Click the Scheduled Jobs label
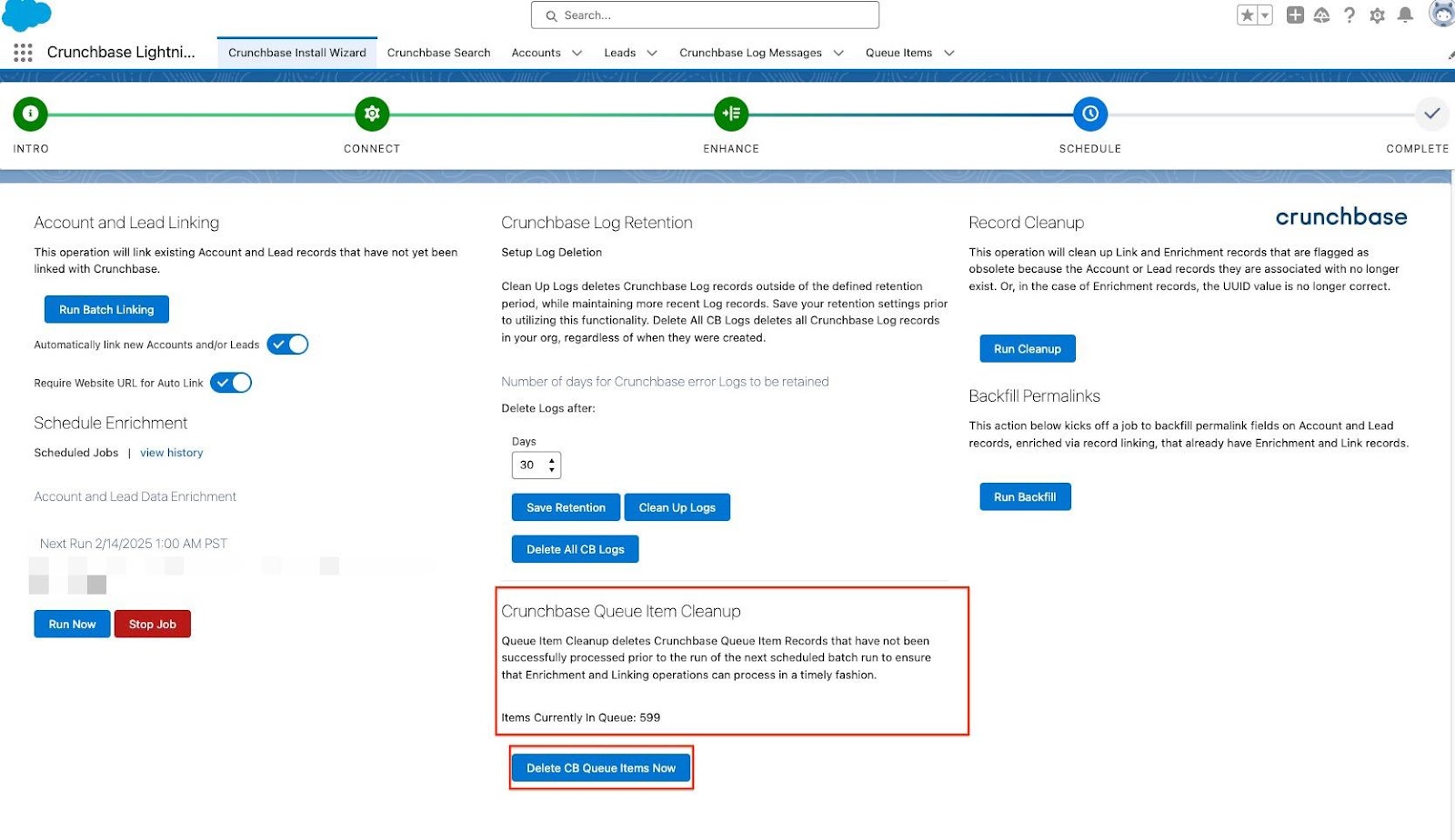 [76, 453]
